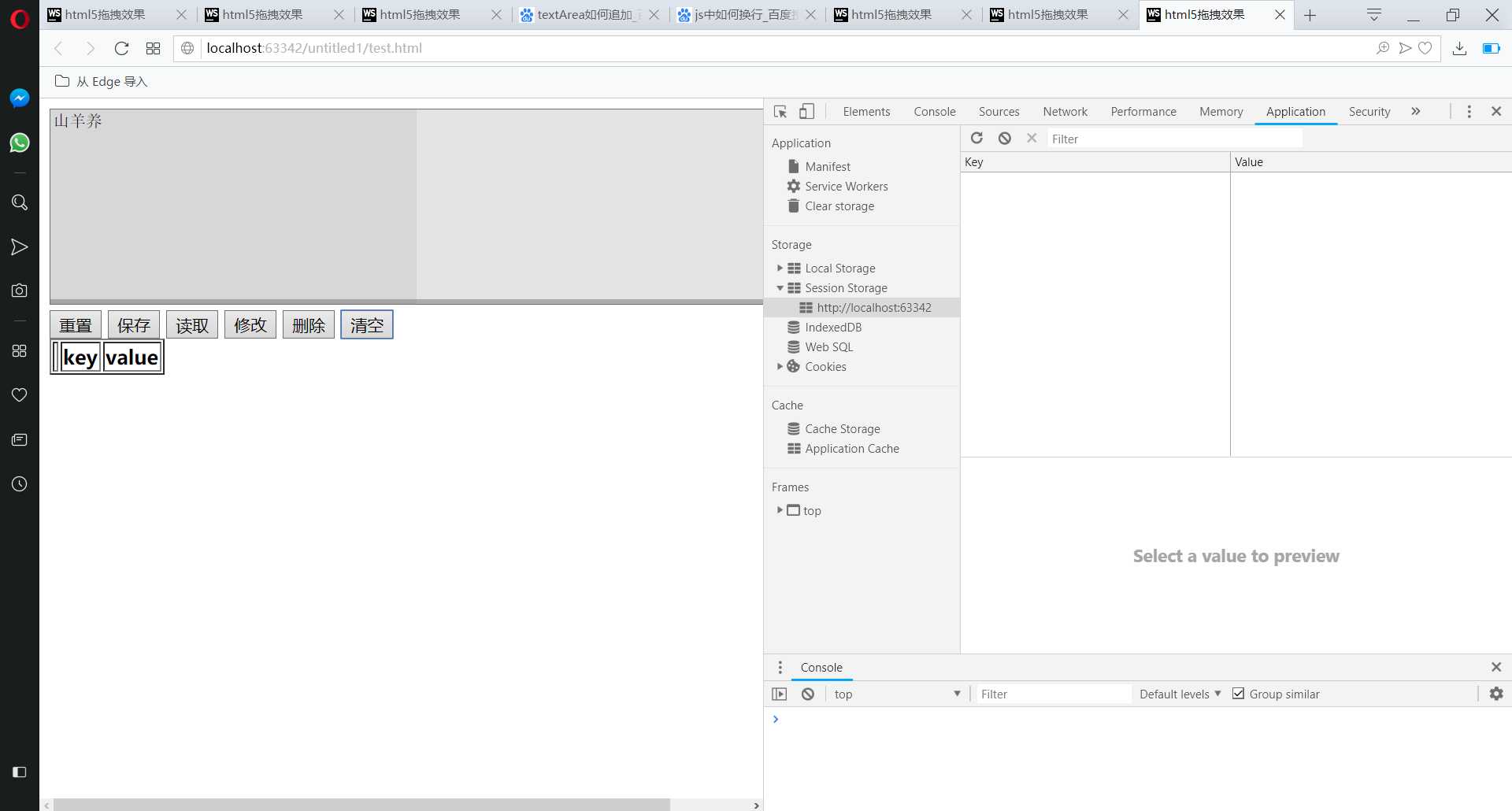This screenshot has width=1512, height=811.
Task: Open the 从 Edge 导入 bookmarks folder
Action: click(101, 81)
